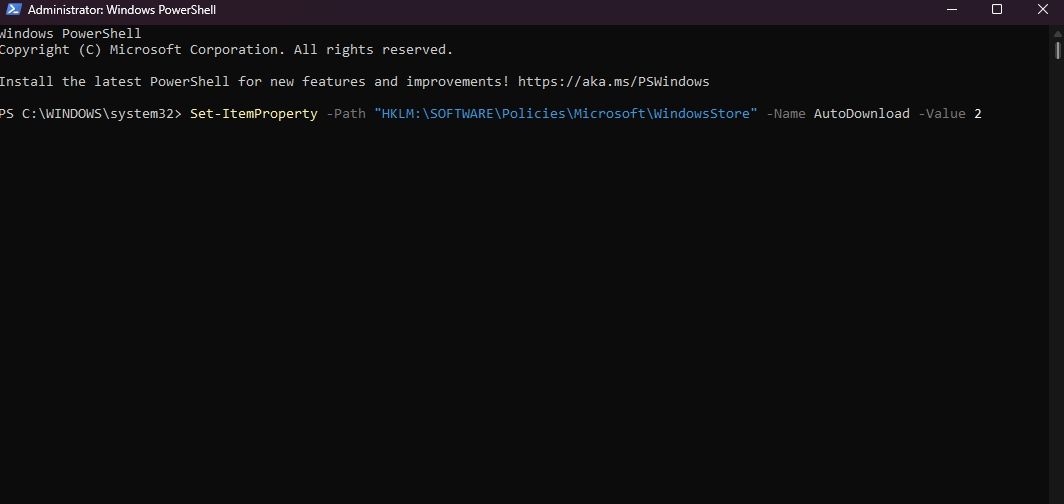Image resolution: width=1064 pixels, height=504 pixels.
Task: Click the Set-ItemProperty command text
Action: point(253,114)
